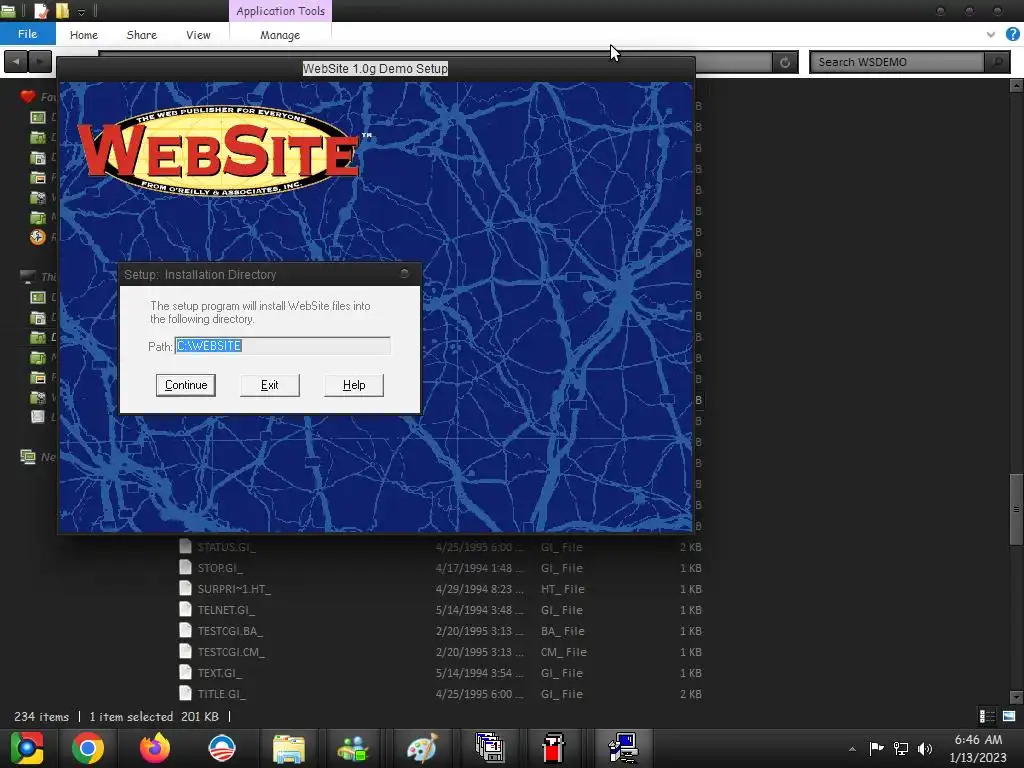Viewport: 1024px width, 768px height.
Task: Click the red canister icon on the taskbar
Action: (x=553, y=748)
